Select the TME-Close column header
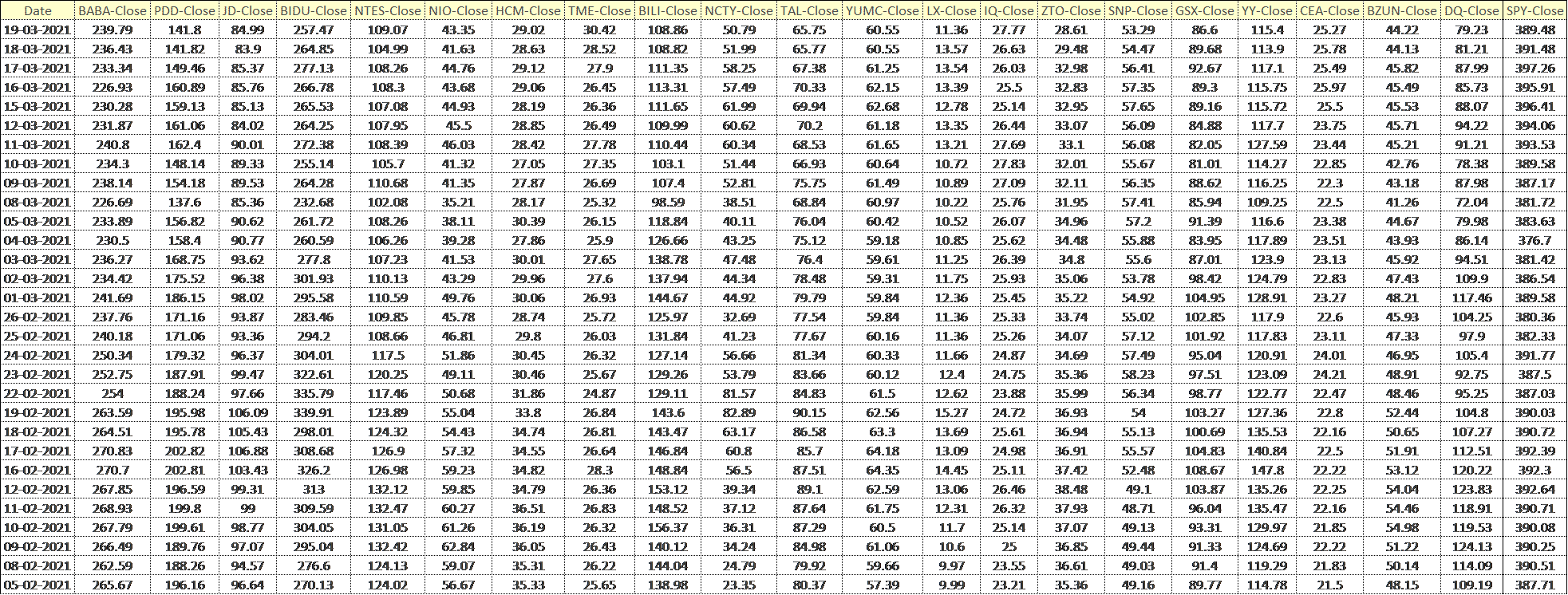Image resolution: width=1568 pixels, height=595 pixels. [x=598, y=10]
